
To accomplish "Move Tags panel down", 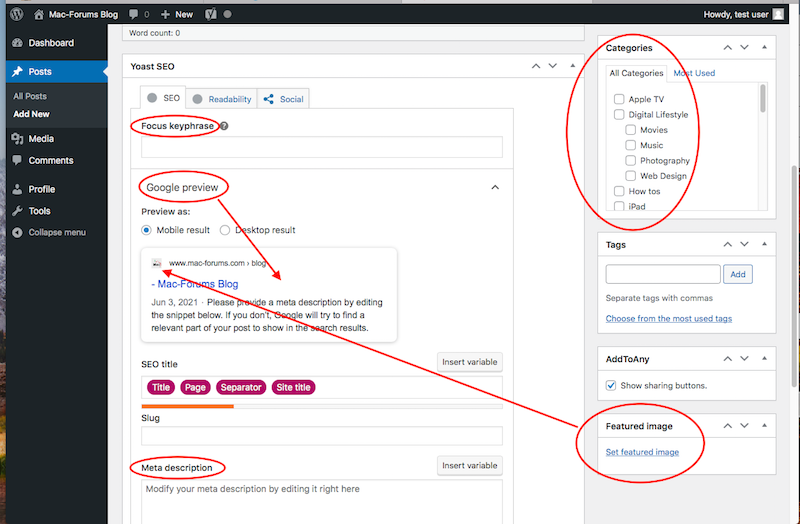I will pos(744,244).
